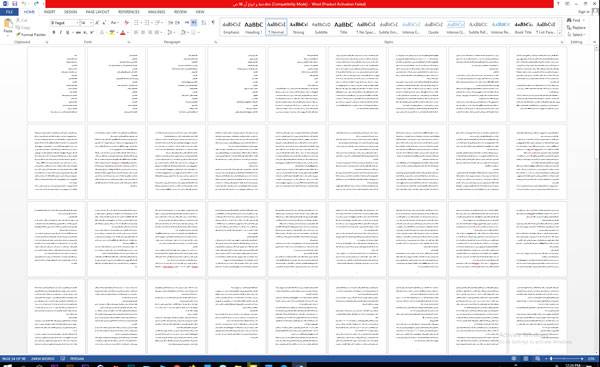Image resolution: width=600 pixels, height=367 pixels.
Task: Click the Replace button
Action: click(x=576, y=28)
